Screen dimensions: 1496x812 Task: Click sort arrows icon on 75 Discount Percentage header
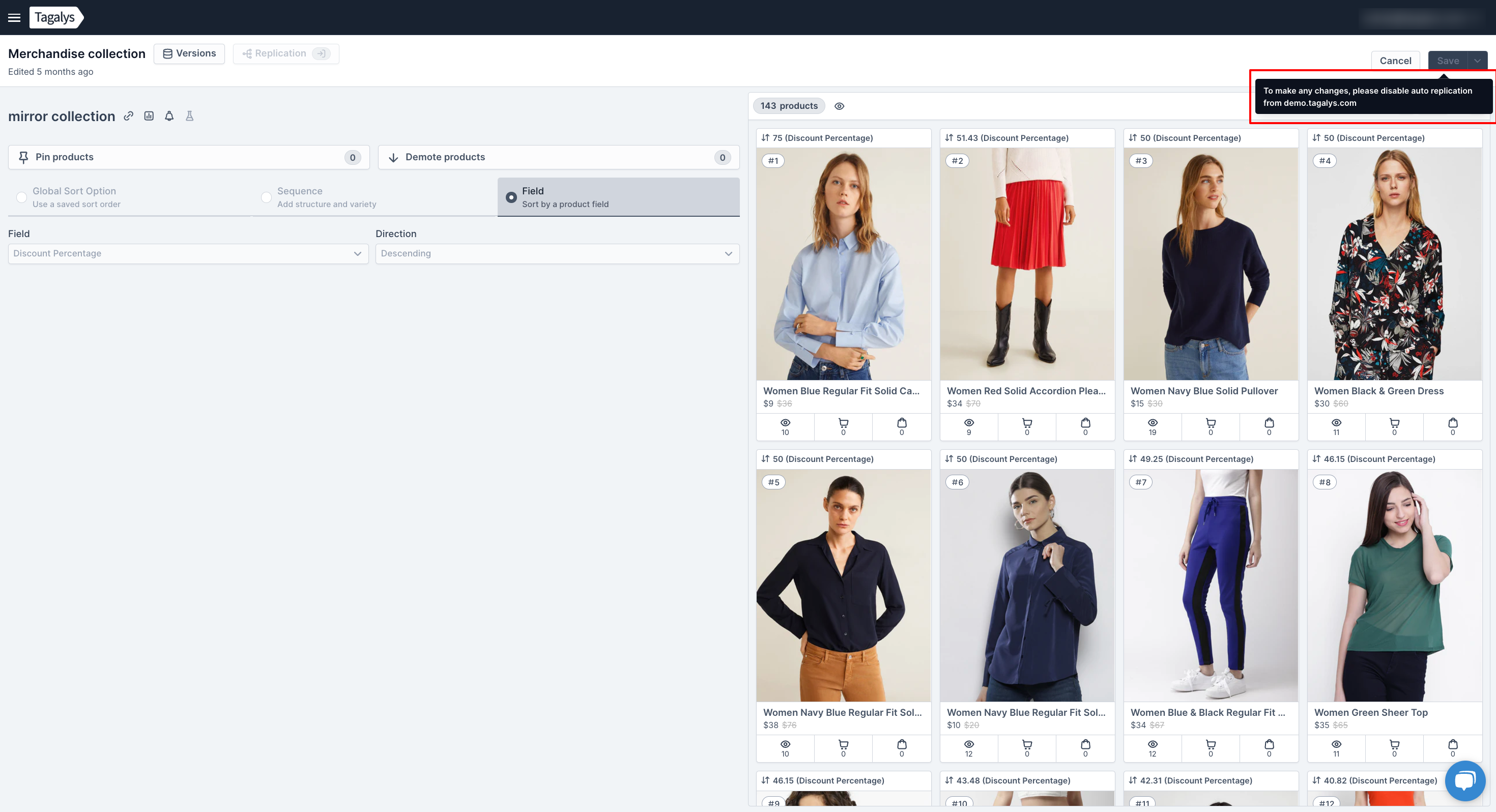pos(765,138)
